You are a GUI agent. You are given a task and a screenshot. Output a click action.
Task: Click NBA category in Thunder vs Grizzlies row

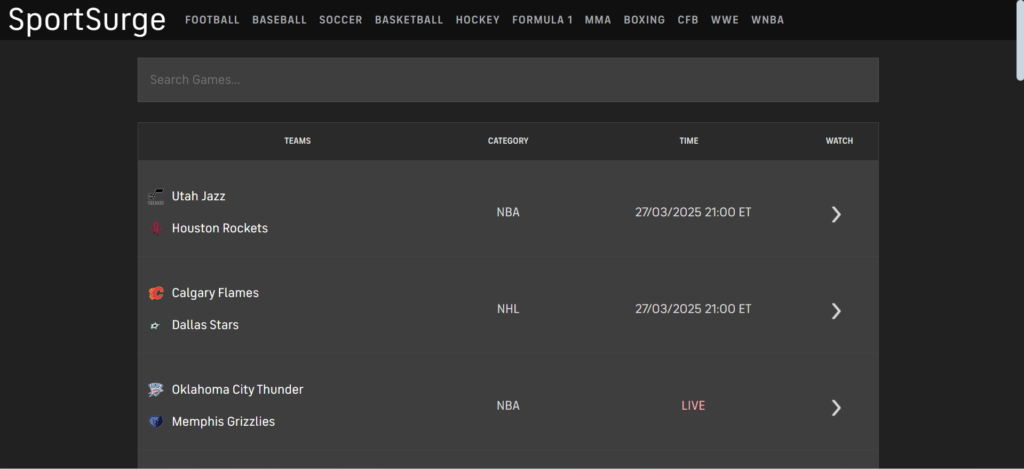point(508,406)
